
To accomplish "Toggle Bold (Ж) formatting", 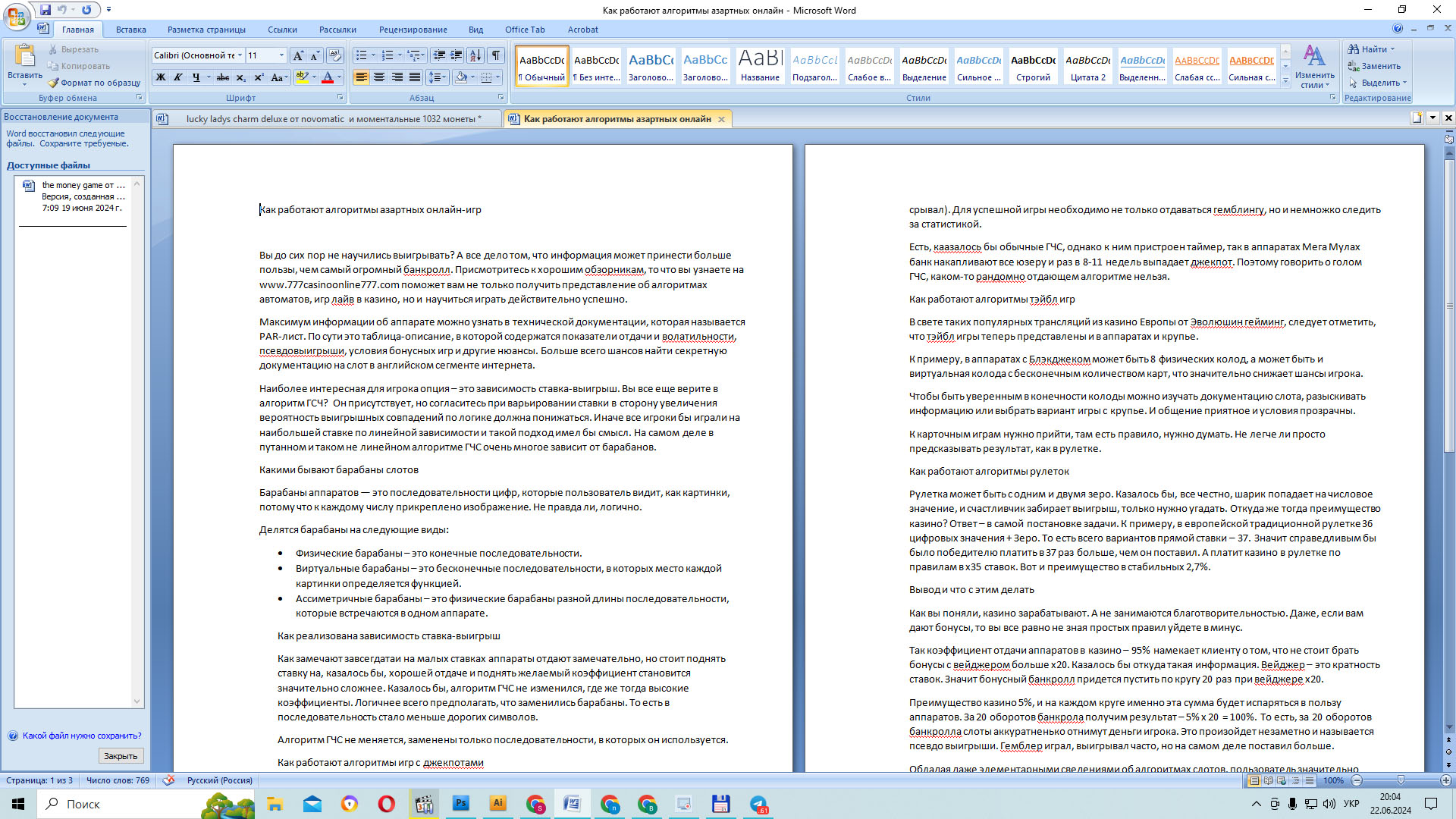I will 161,77.
